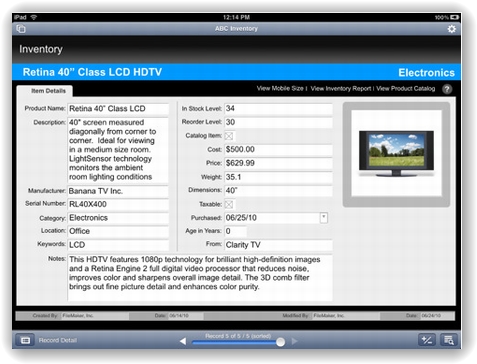Tap the Electronics category heading
The image size is (477, 364).
pyautogui.click(x=426, y=73)
